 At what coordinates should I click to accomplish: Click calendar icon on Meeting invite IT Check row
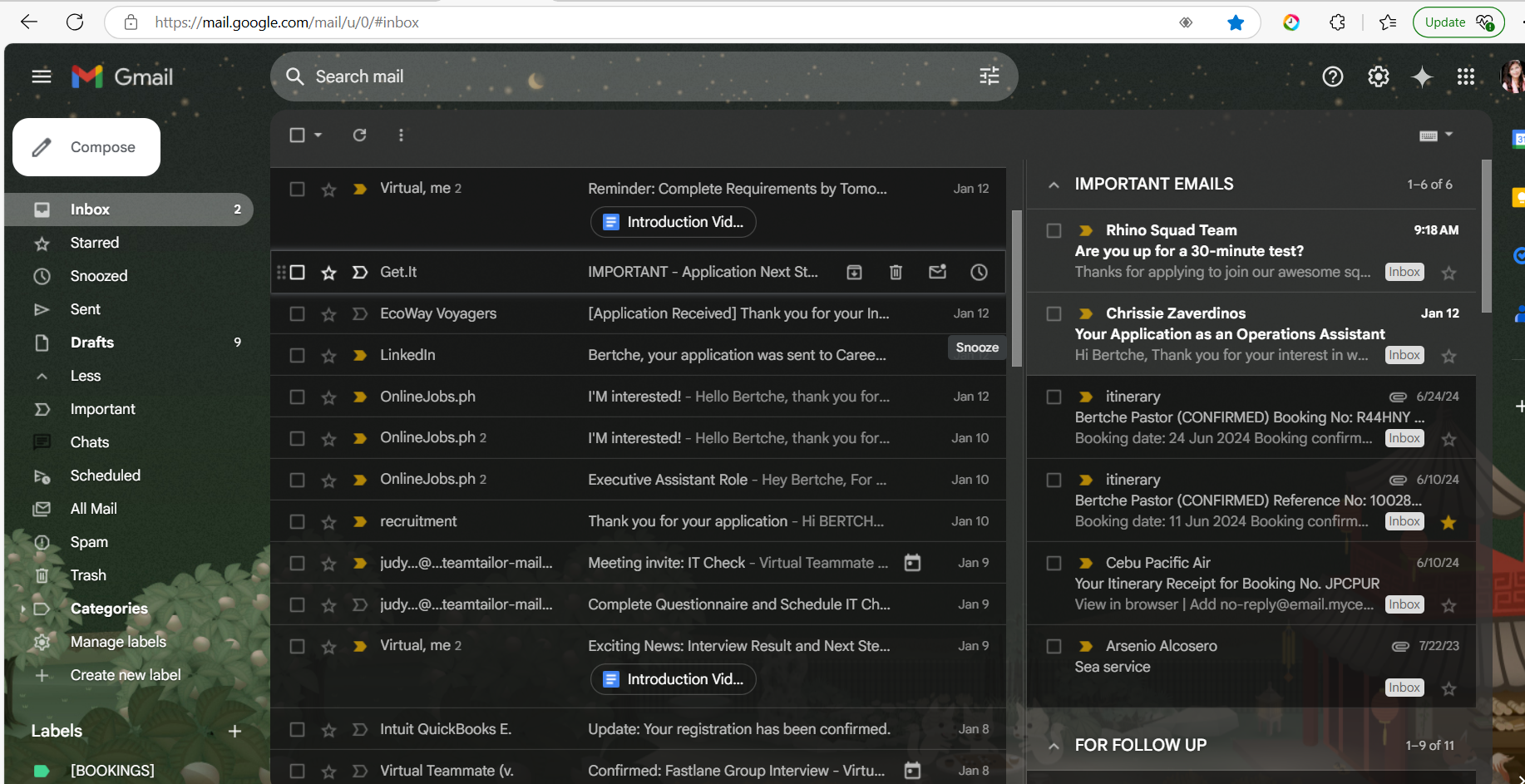[x=912, y=563]
